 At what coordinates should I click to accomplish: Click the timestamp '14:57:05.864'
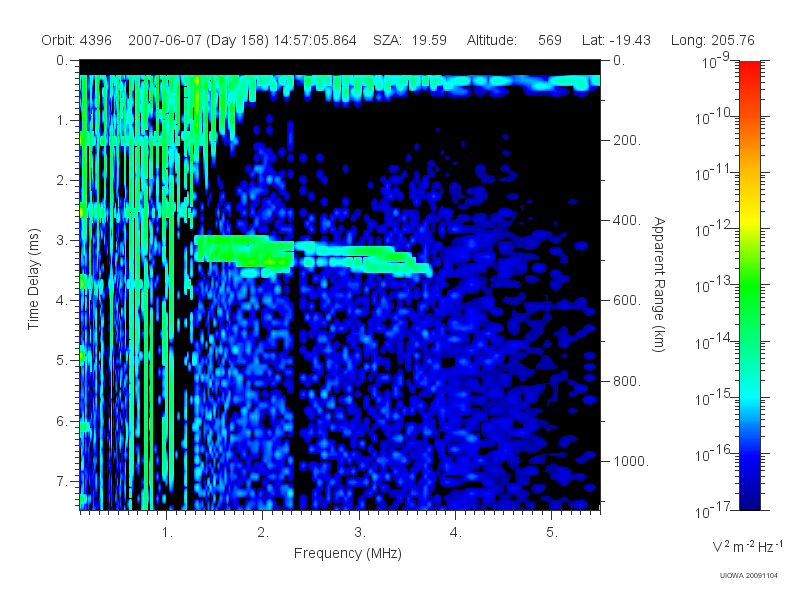(x=315, y=40)
